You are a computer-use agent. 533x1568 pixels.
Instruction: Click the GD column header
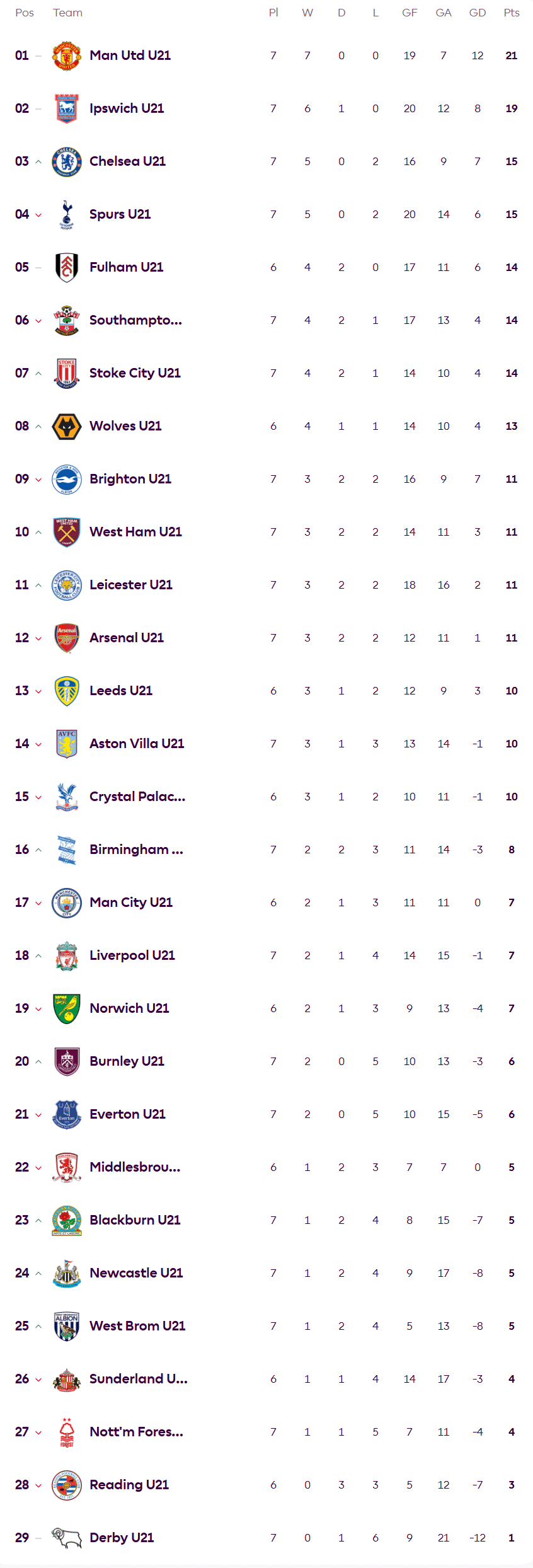coord(477,13)
